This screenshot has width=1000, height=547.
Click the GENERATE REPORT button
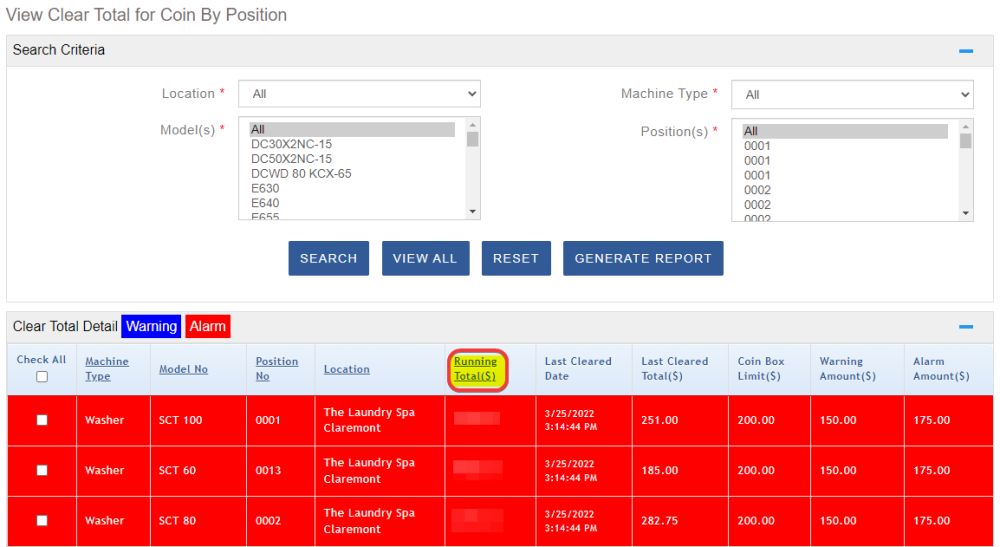(643, 258)
